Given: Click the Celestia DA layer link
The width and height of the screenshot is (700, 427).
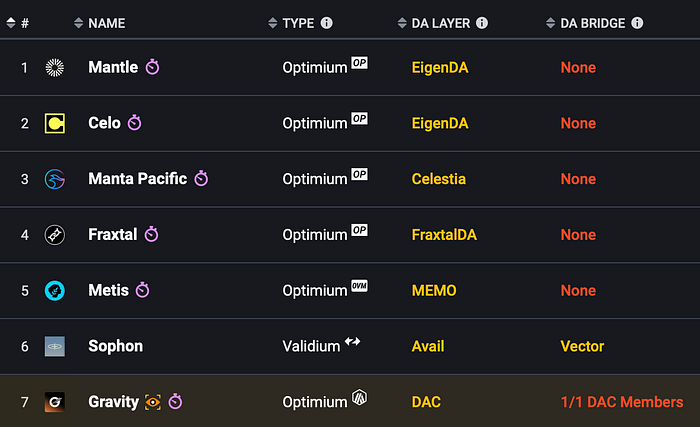Looking at the screenshot, I should (438, 179).
